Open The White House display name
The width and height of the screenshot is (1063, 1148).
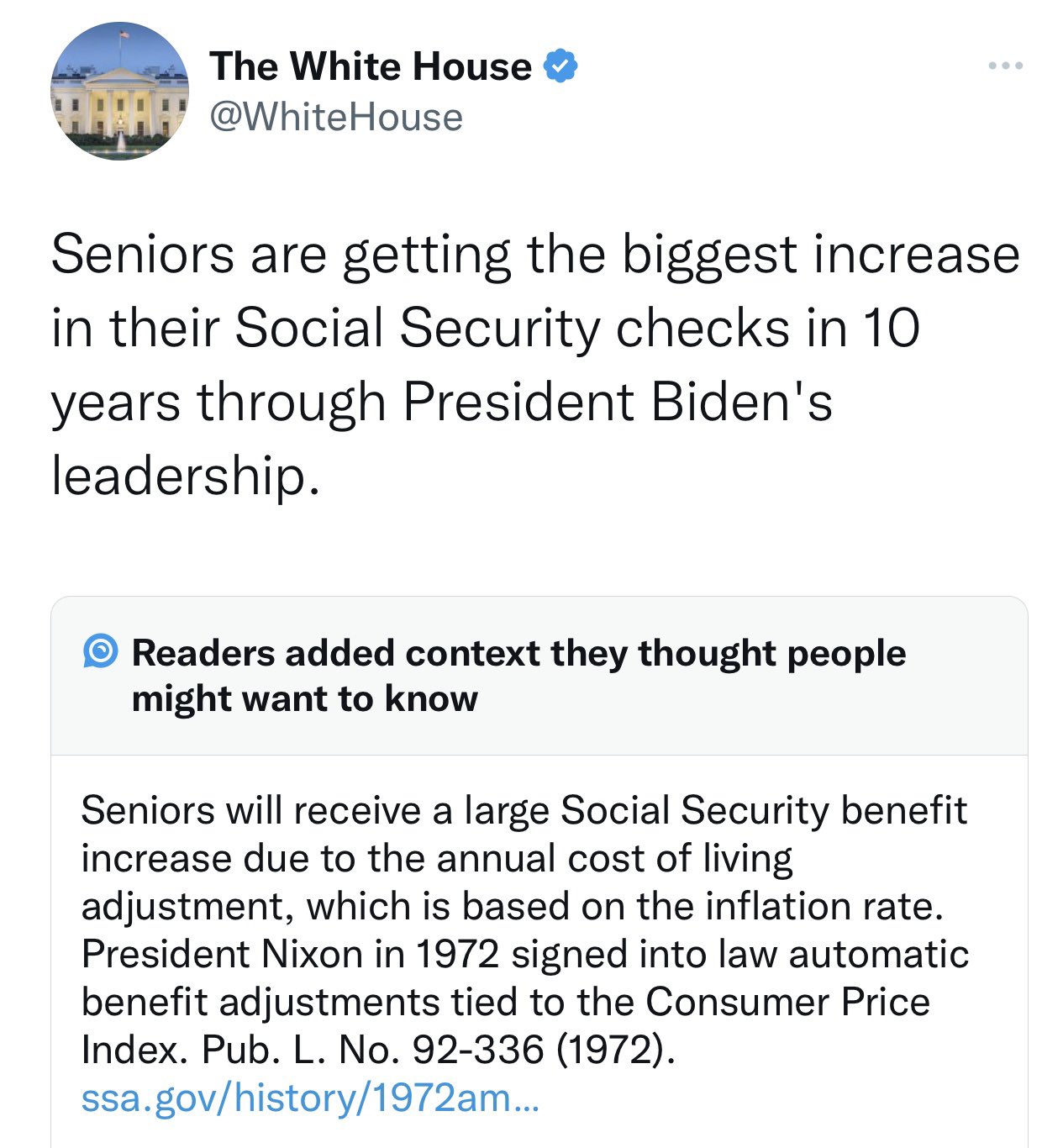pos(371,66)
